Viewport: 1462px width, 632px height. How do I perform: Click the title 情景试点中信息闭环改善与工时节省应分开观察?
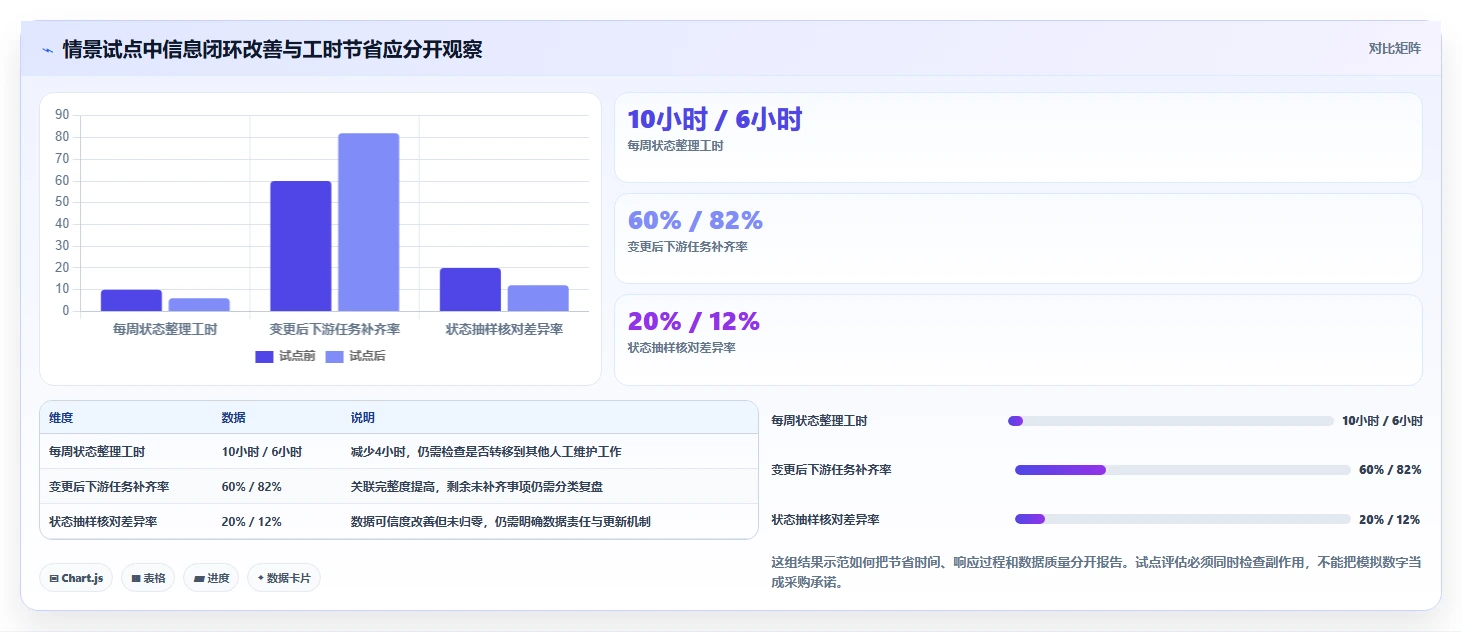coord(272,49)
